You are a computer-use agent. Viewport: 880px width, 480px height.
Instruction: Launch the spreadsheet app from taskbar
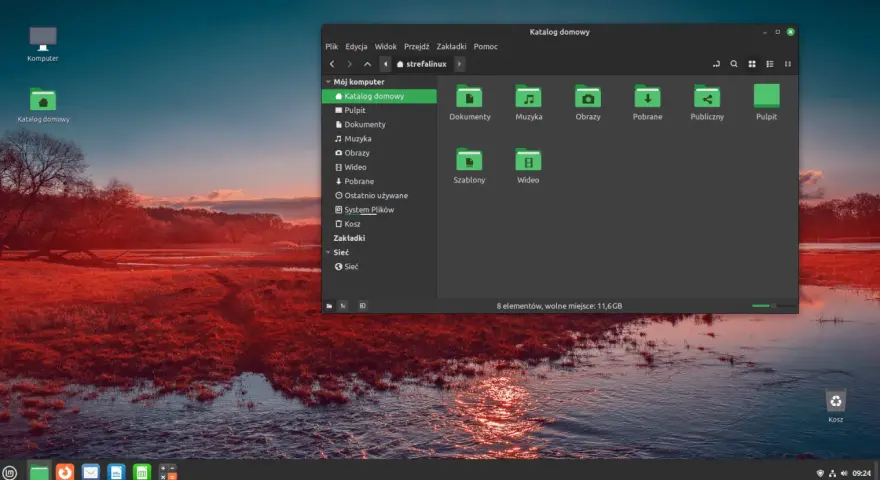point(142,472)
